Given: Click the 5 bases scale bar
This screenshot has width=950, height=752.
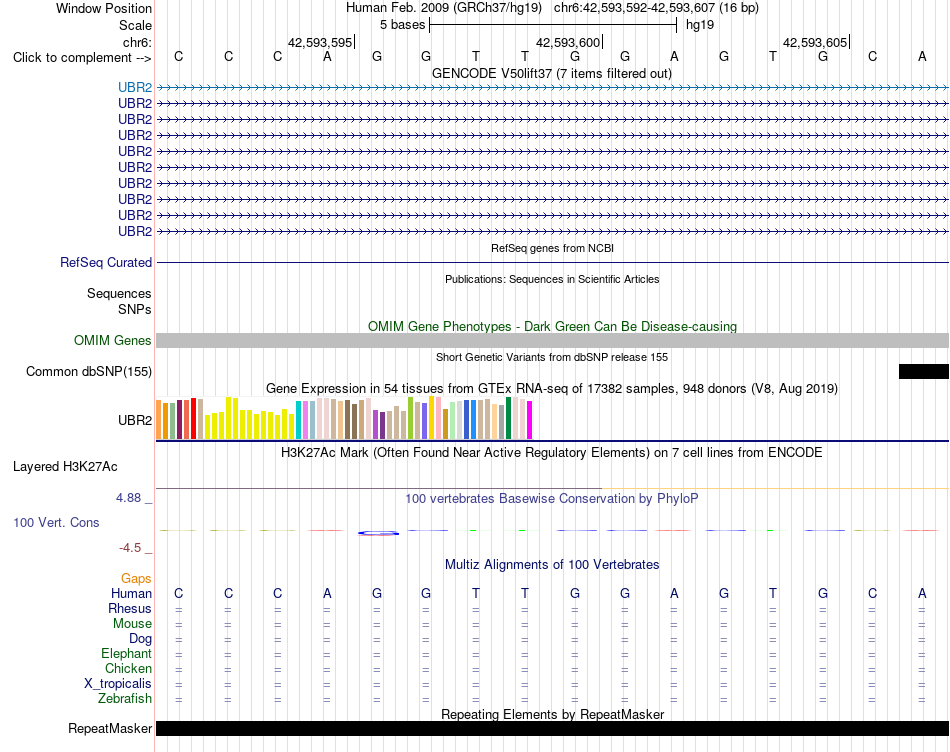Looking at the screenshot, I should pos(553,25).
